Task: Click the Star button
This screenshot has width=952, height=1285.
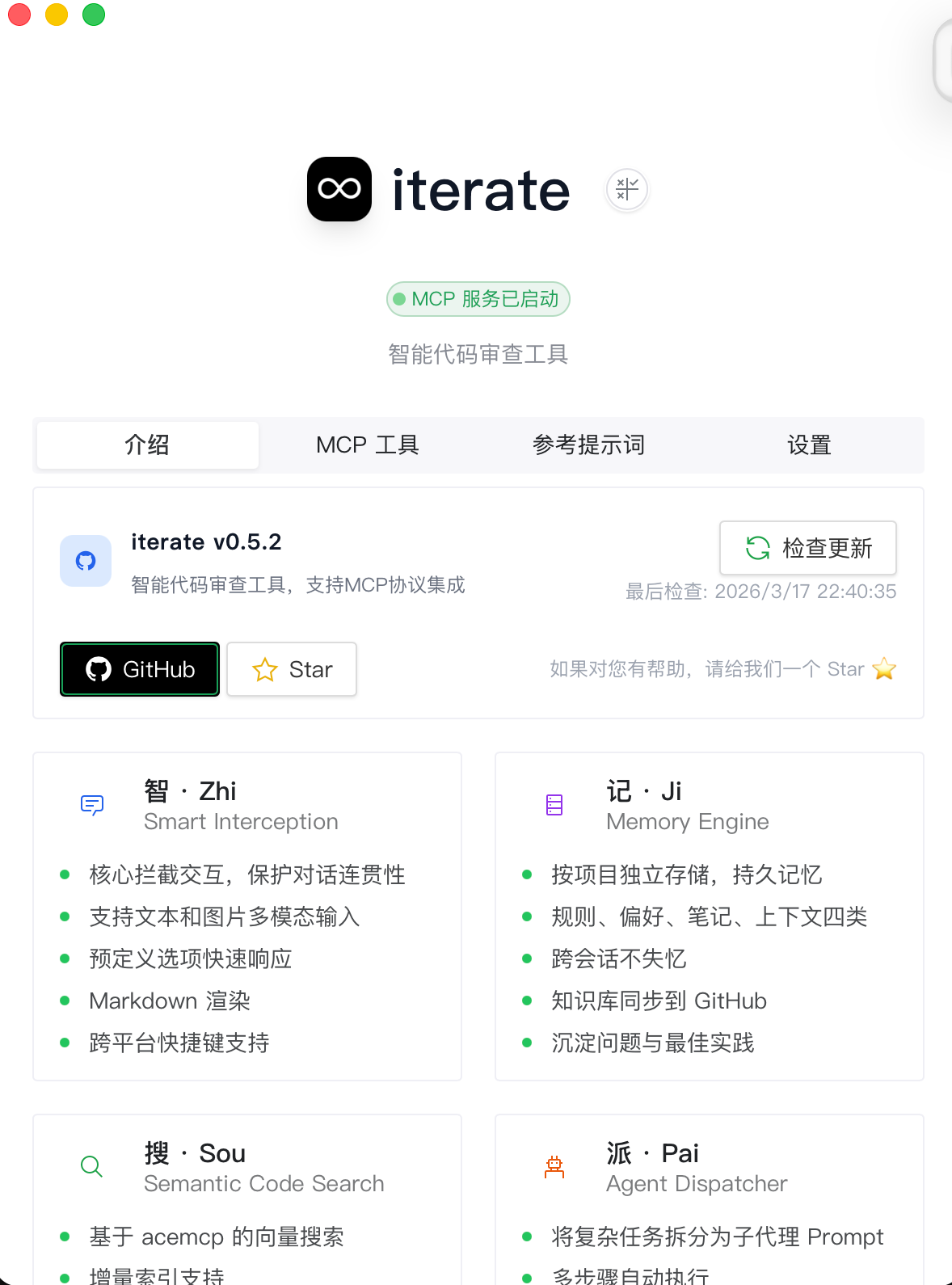Action: pos(292,669)
